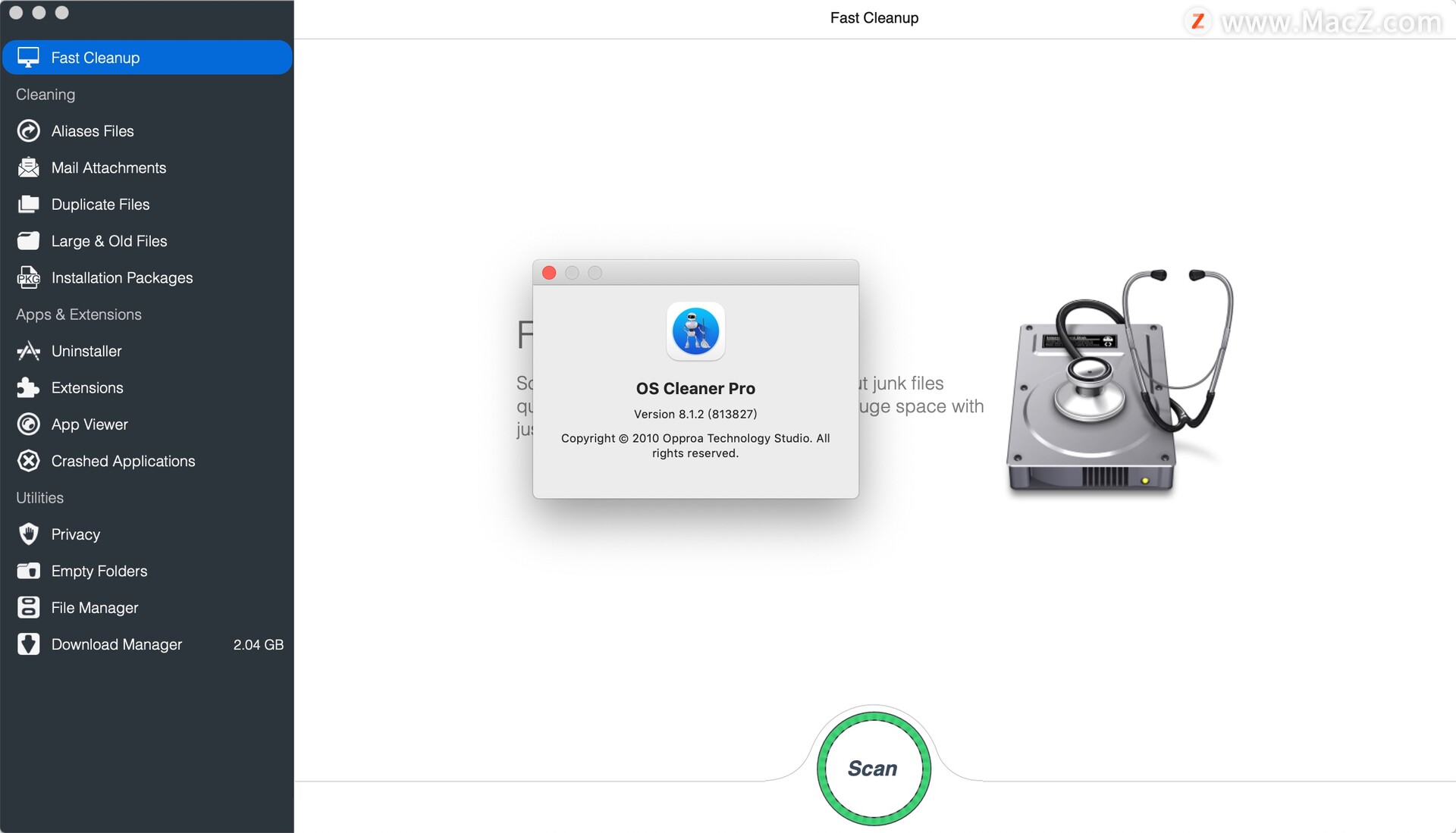The height and width of the screenshot is (833, 1456).
Task: Select the Duplicate Files finder icon
Action: coord(27,203)
